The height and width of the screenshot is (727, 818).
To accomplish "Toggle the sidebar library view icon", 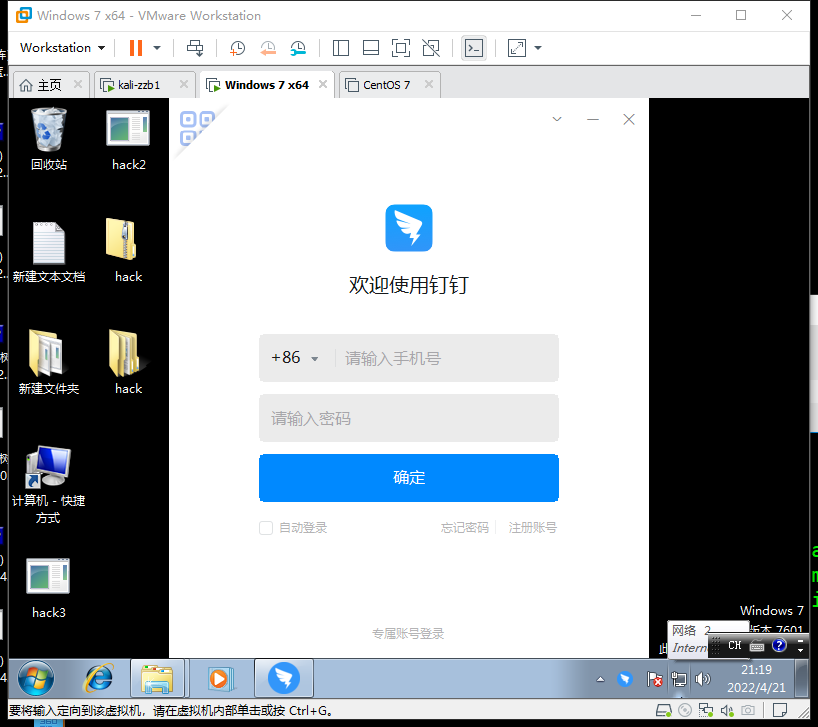I will (x=341, y=48).
